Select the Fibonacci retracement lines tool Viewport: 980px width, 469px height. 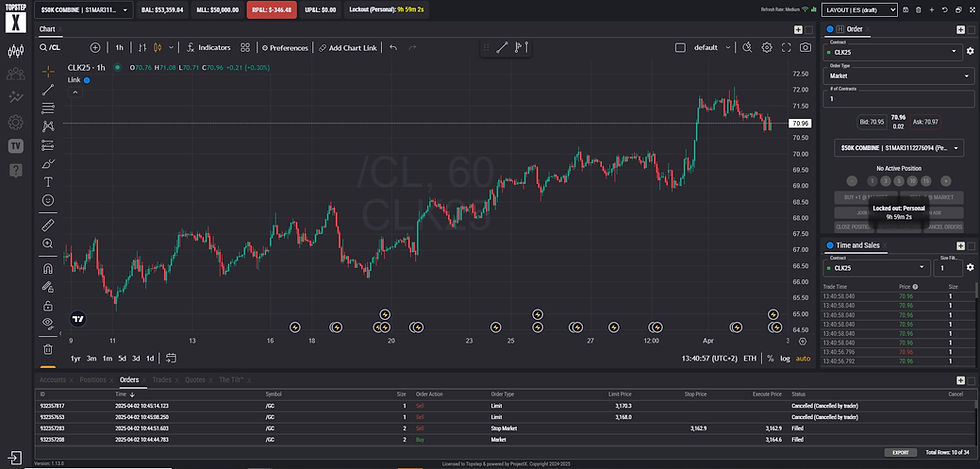click(48, 109)
